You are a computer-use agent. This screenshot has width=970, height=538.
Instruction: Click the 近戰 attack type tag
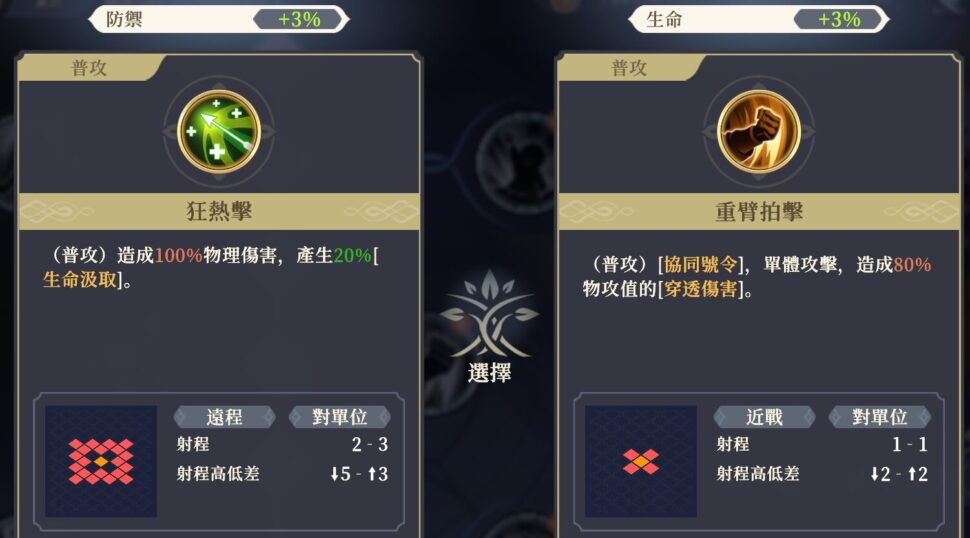point(765,417)
